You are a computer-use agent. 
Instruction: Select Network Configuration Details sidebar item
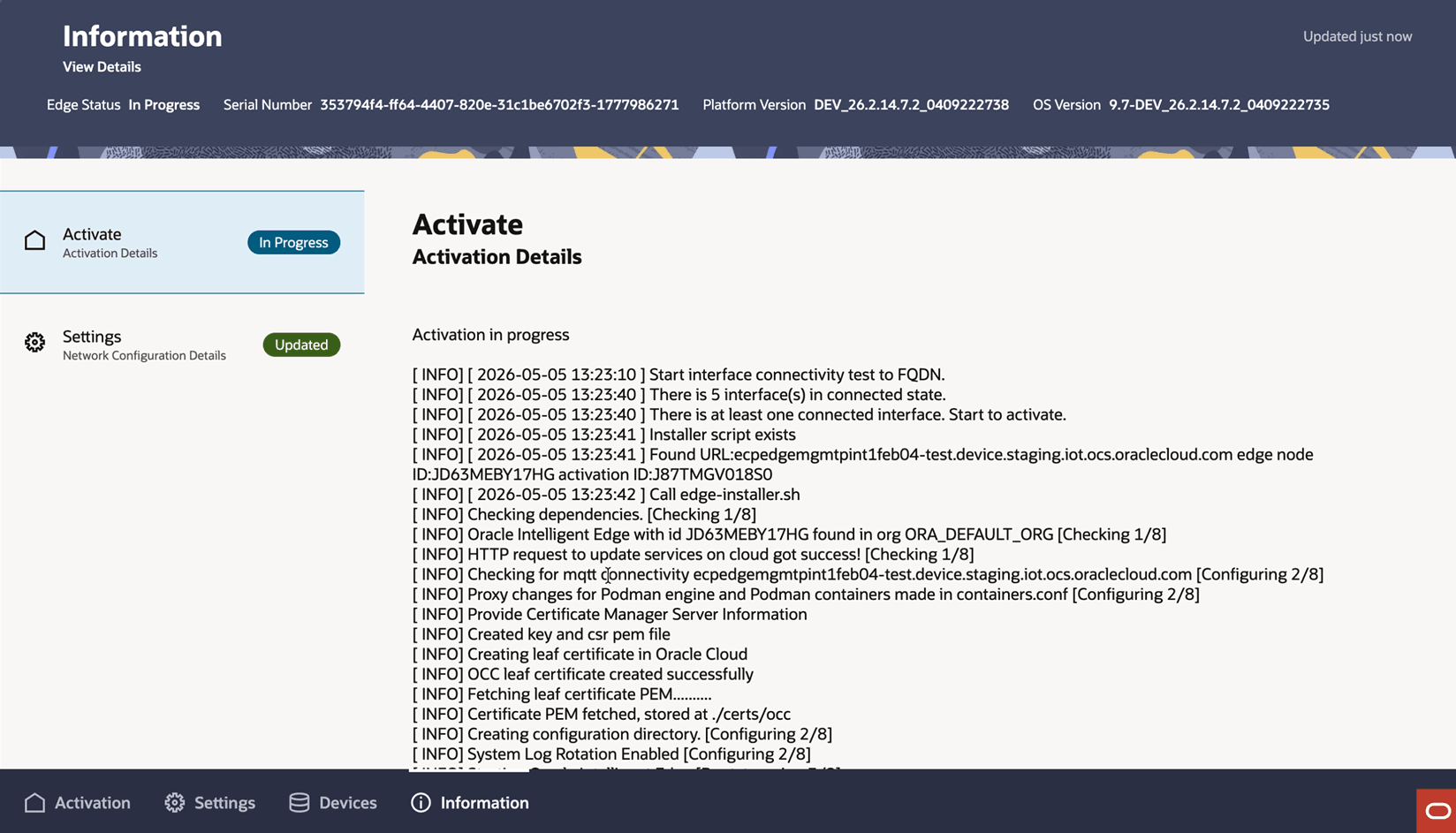182,345
